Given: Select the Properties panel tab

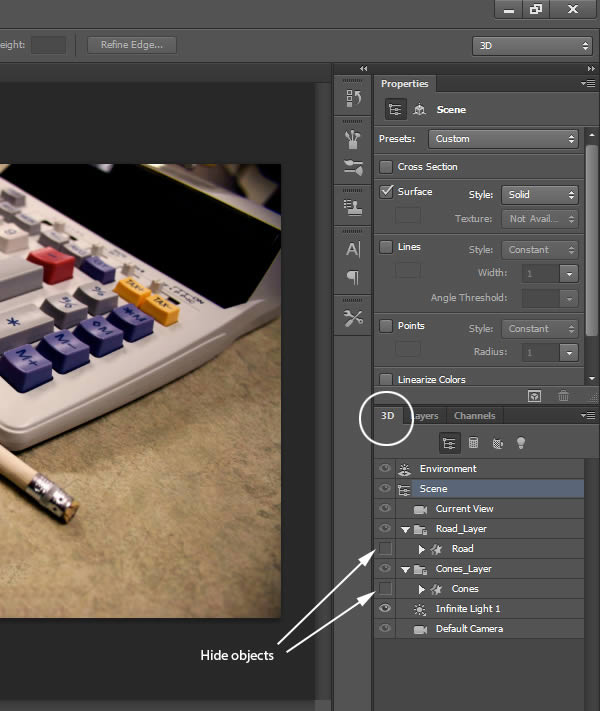Looking at the screenshot, I should [405, 84].
